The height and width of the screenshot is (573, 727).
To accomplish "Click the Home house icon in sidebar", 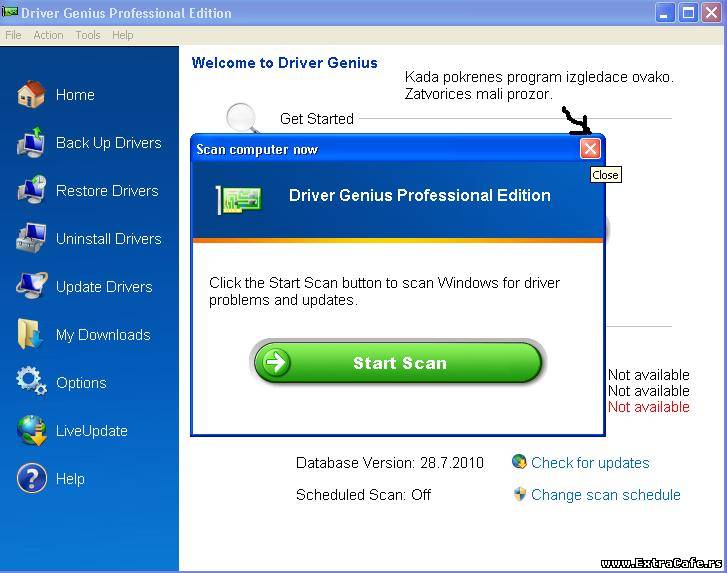I will click(x=31, y=95).
